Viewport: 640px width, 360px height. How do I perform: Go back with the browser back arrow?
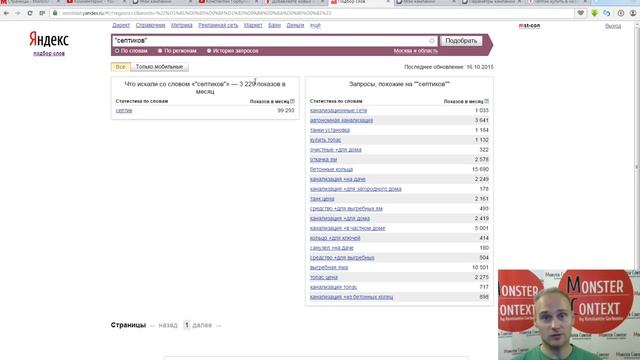point(6,13)
